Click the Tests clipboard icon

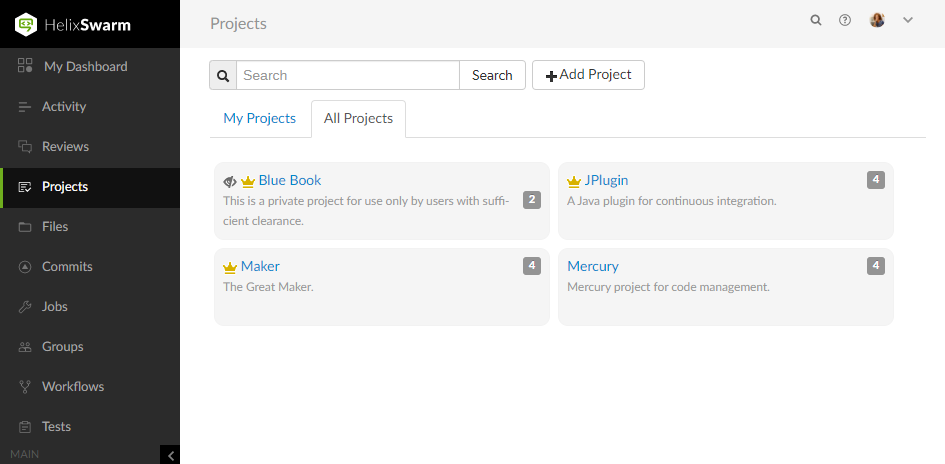(x=25, y=426)
